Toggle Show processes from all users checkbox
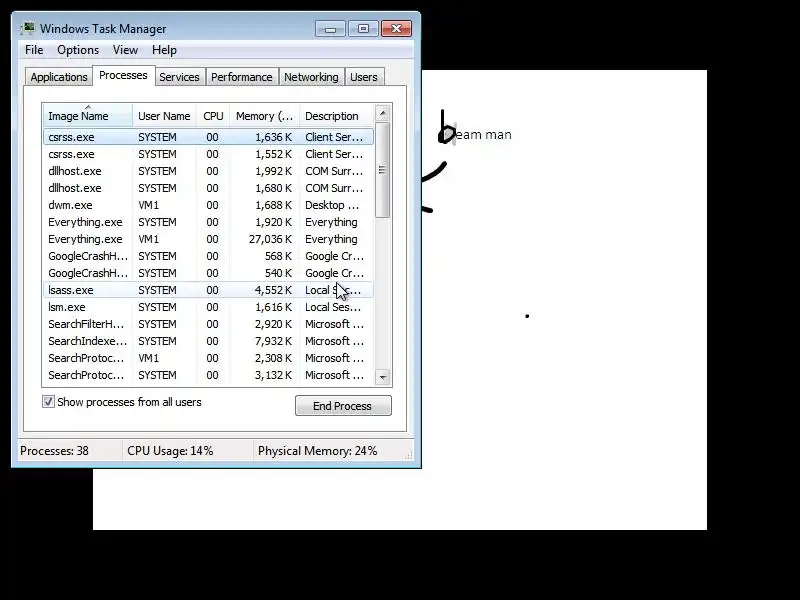 point(48,402)
